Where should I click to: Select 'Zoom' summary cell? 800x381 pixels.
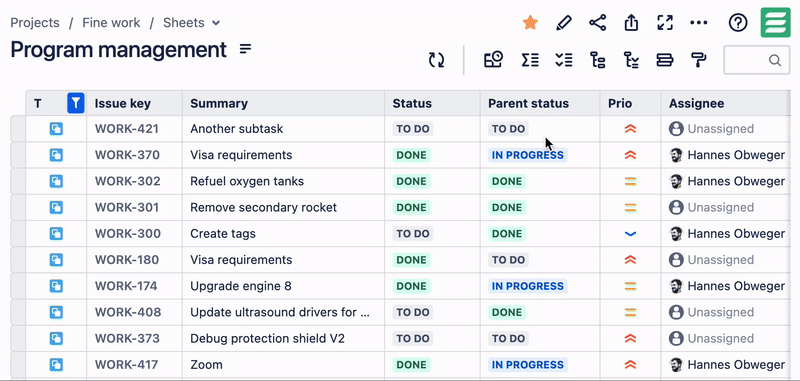click(x=283, y=365)
